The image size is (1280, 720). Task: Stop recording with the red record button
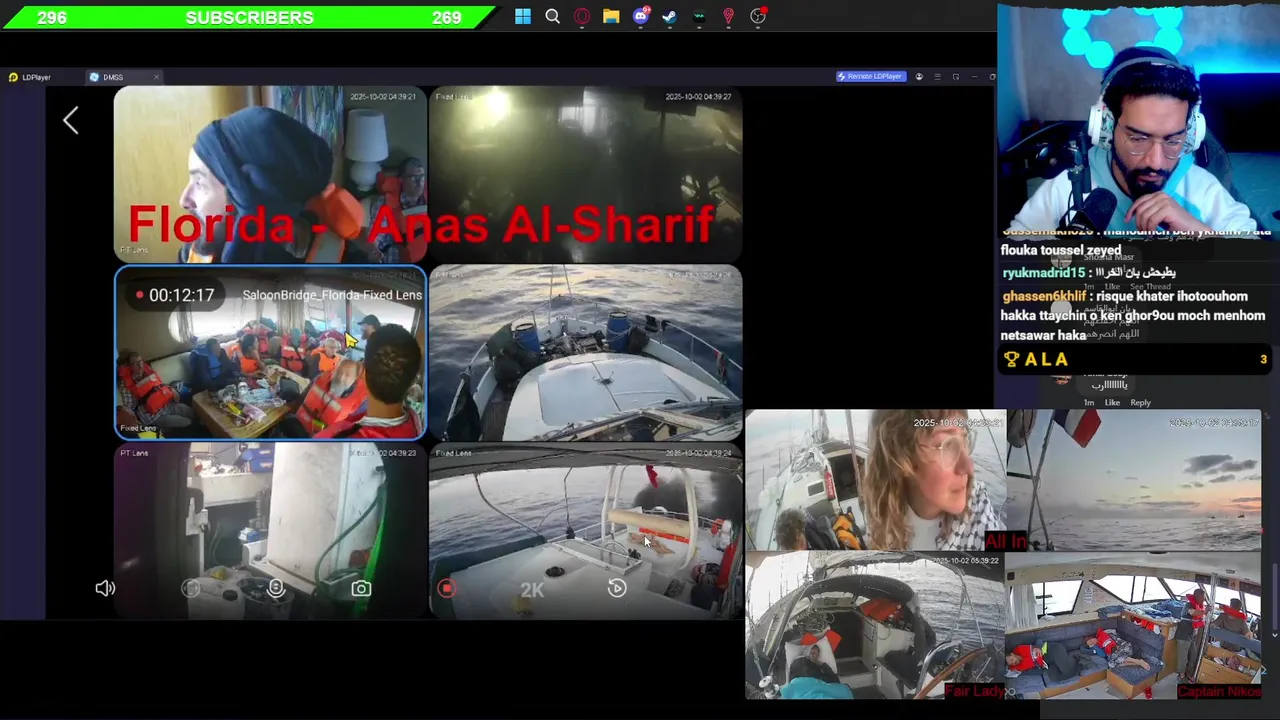point(447,588)
